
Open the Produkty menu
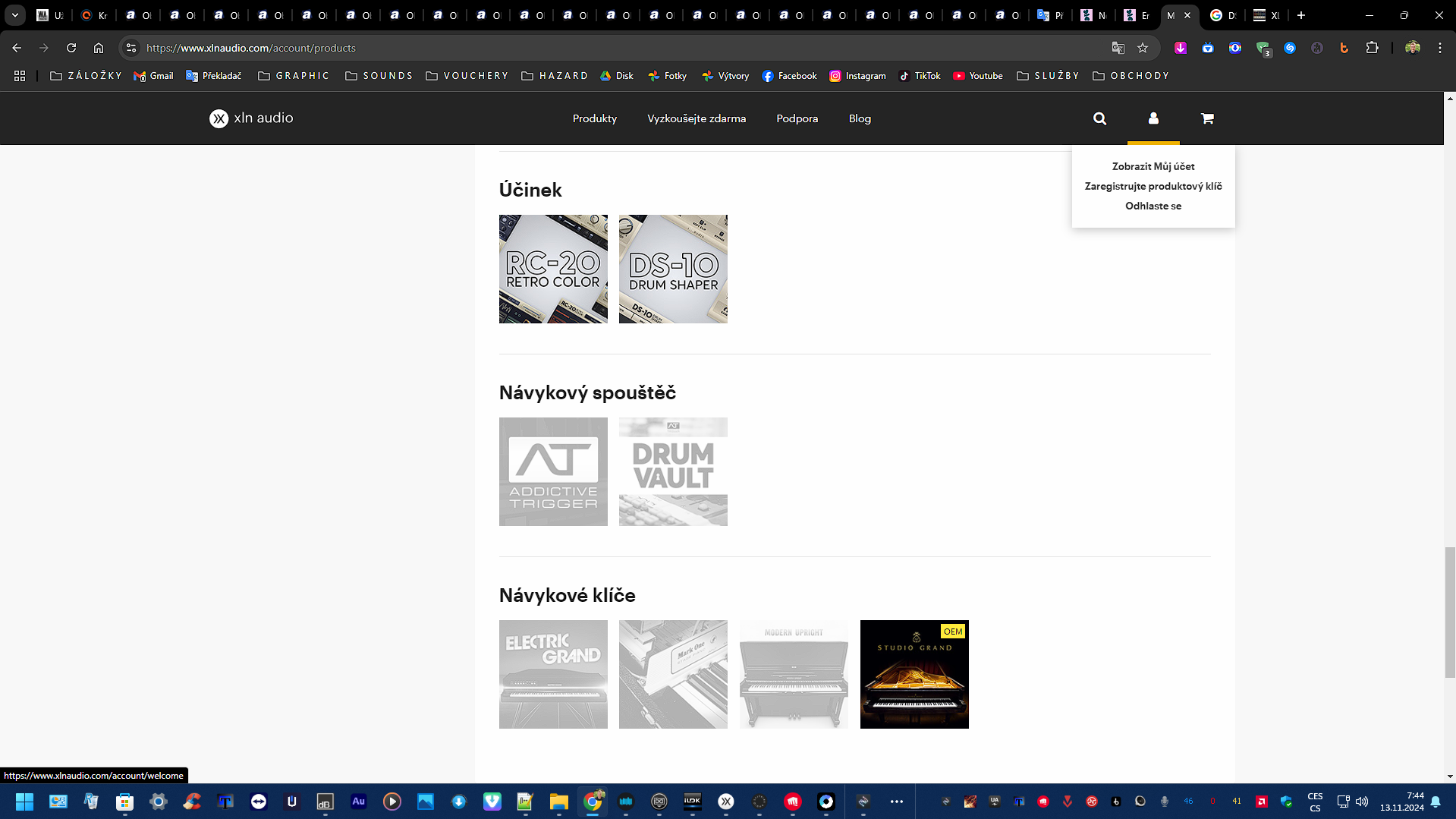coord(595,118)
